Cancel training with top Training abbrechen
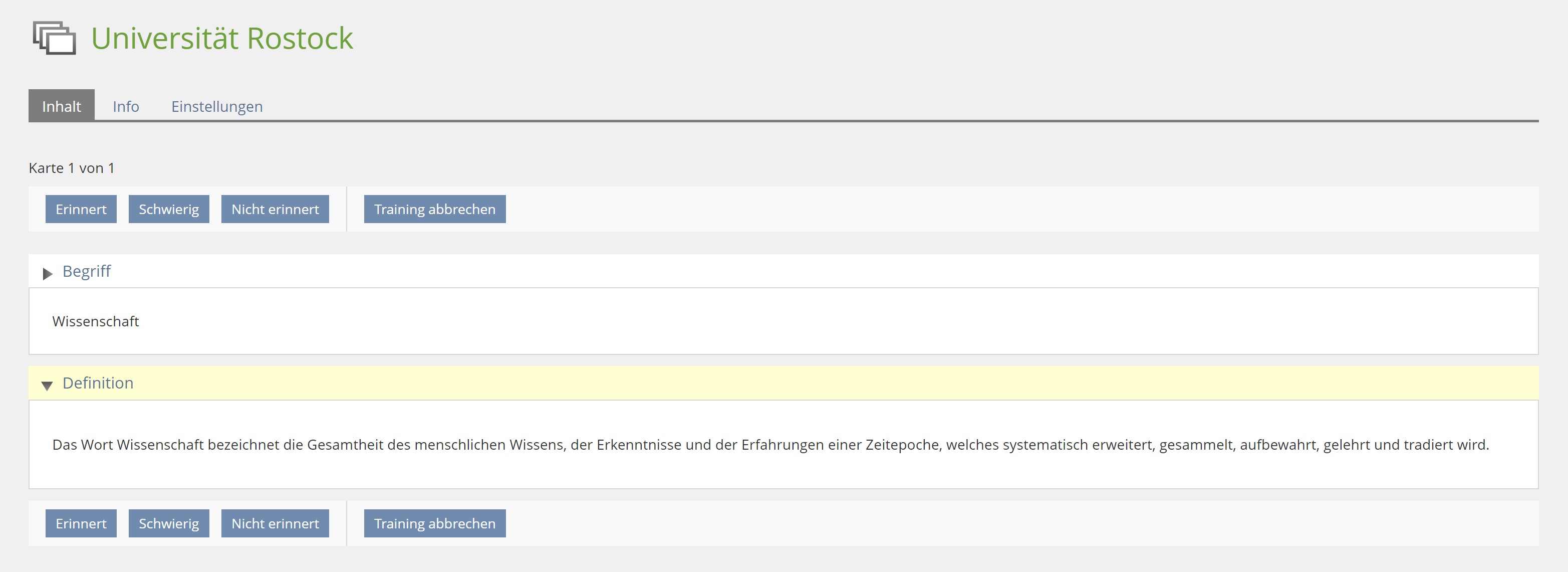The height and width of the screenshot is (572, 1568). (435, 209)
